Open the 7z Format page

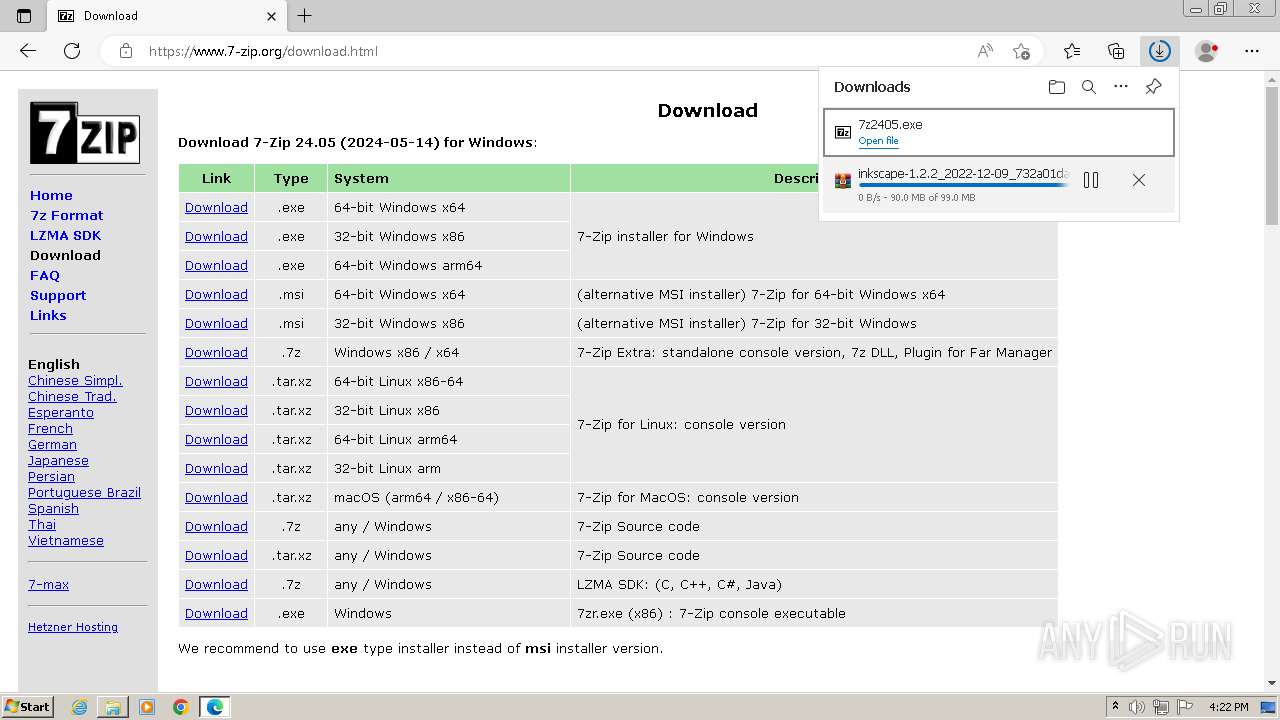[x=66, y=215]
